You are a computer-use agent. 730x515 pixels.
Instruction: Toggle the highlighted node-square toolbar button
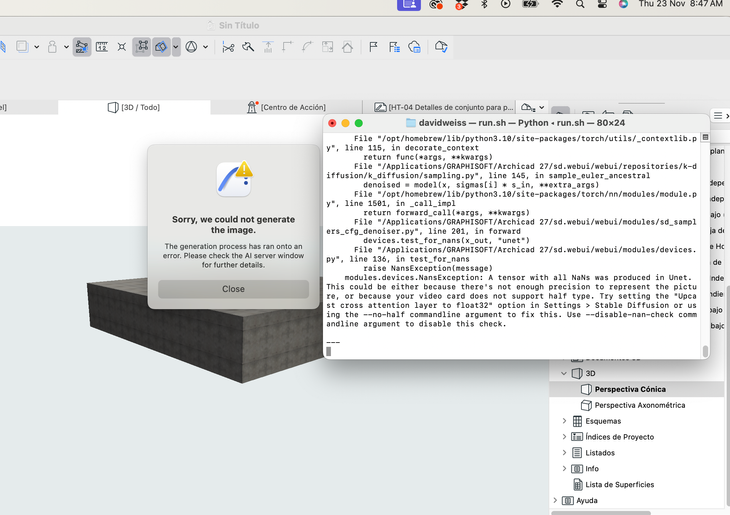[142, 47]
